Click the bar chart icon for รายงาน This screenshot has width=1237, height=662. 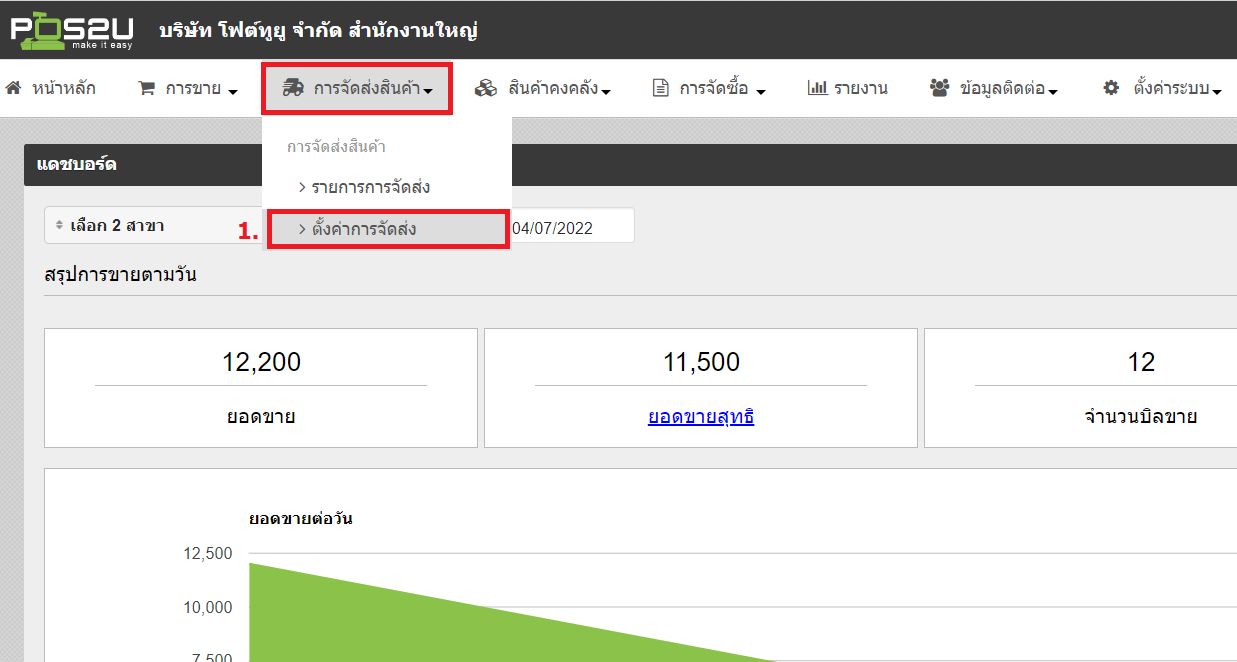pos(817,88)
